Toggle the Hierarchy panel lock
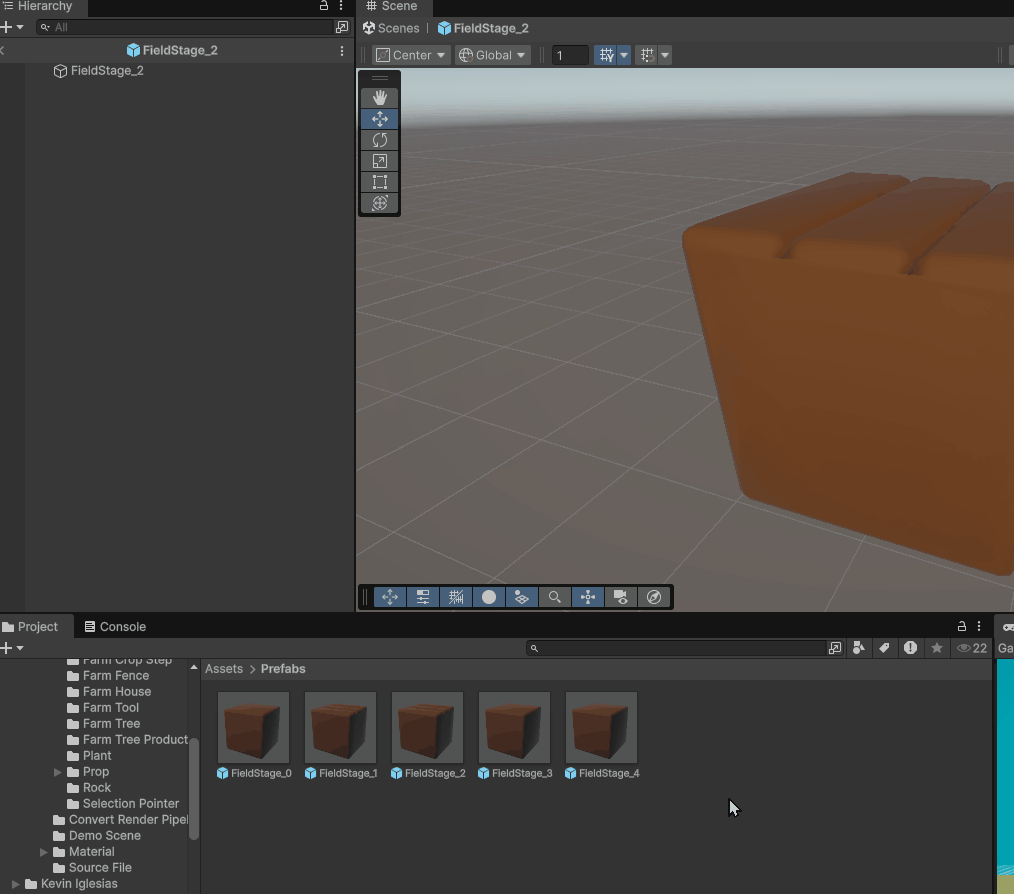Screen dimensions: 1014x894 324,6
